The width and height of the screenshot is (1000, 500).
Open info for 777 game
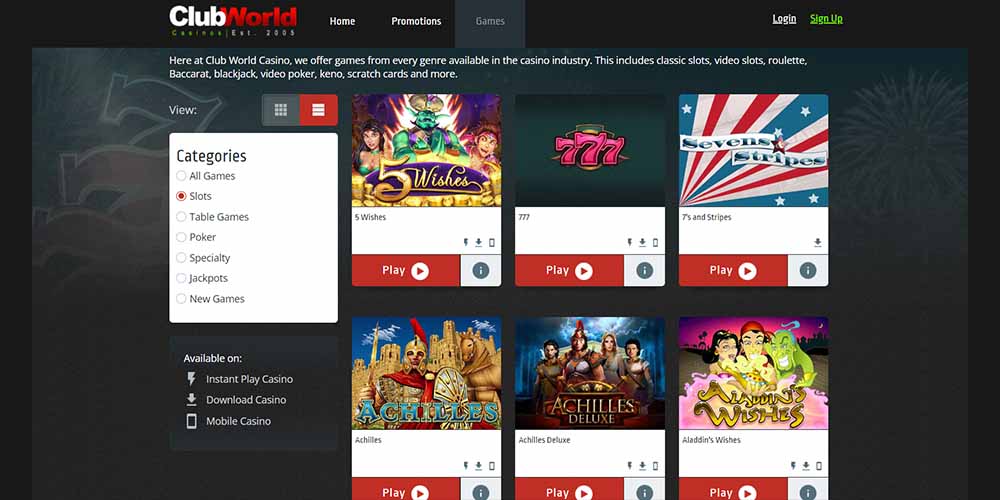(644, 270)
